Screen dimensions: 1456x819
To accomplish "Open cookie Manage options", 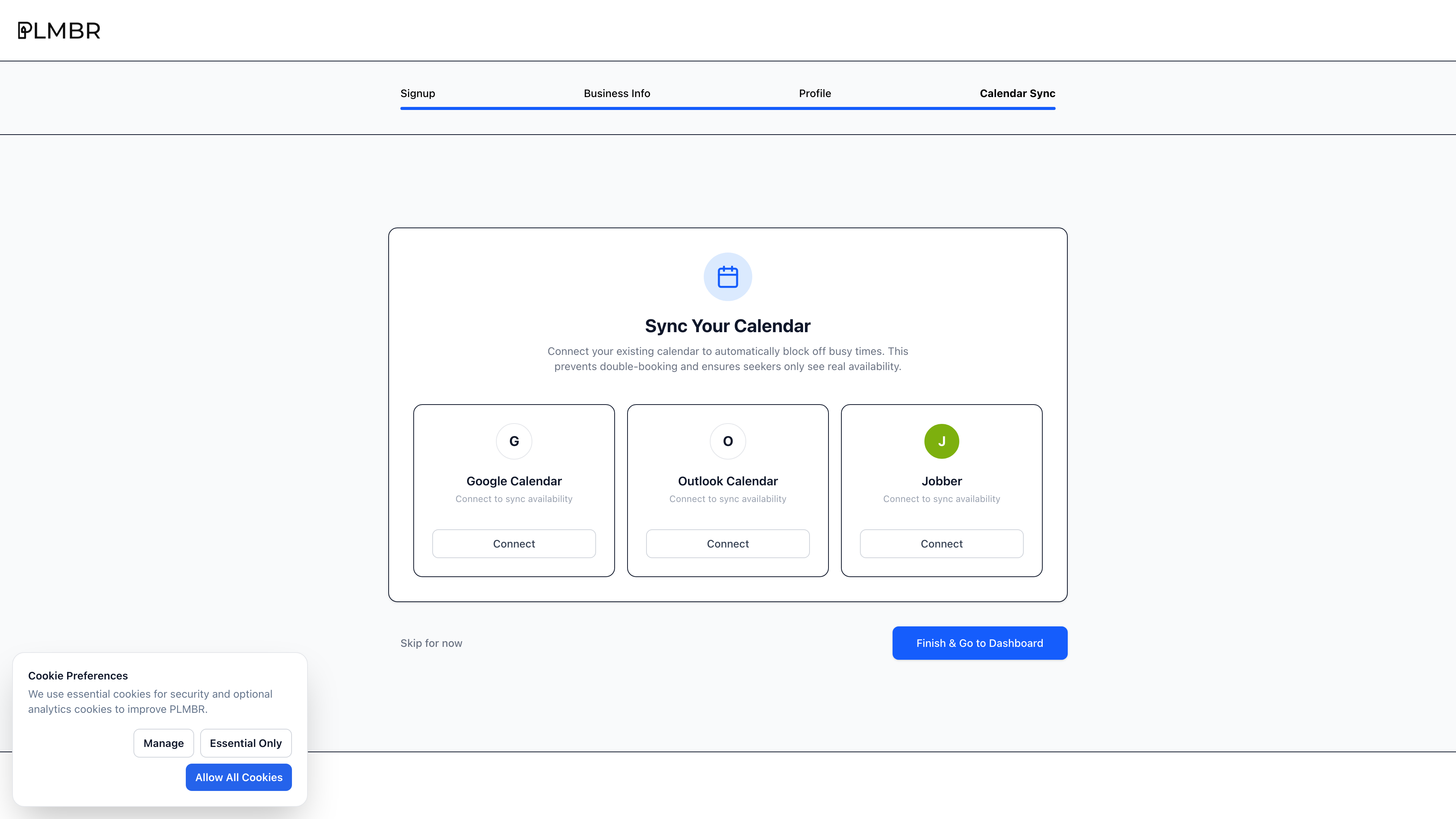I will 163,743.
